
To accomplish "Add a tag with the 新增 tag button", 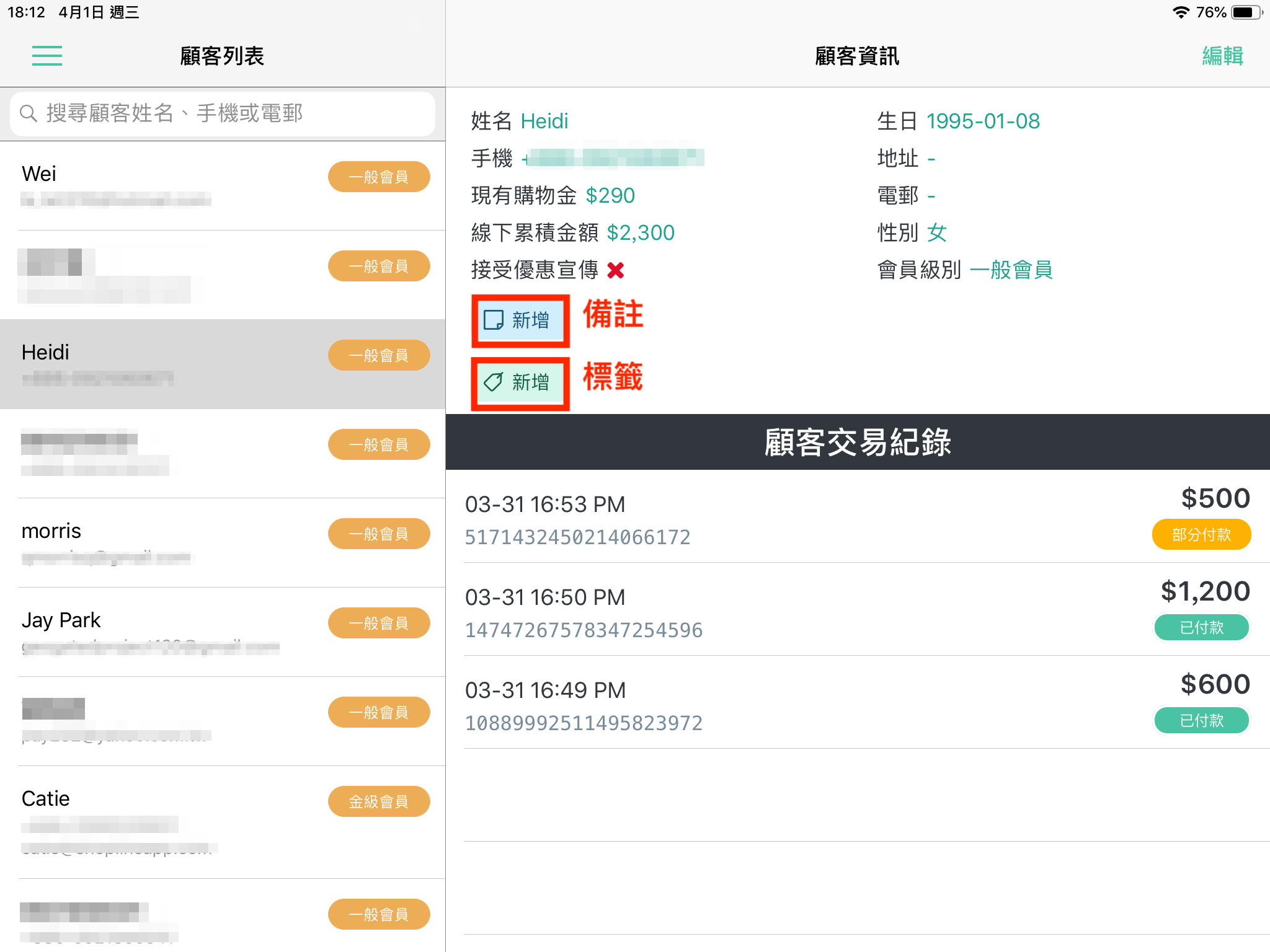I will pos(520,382).
